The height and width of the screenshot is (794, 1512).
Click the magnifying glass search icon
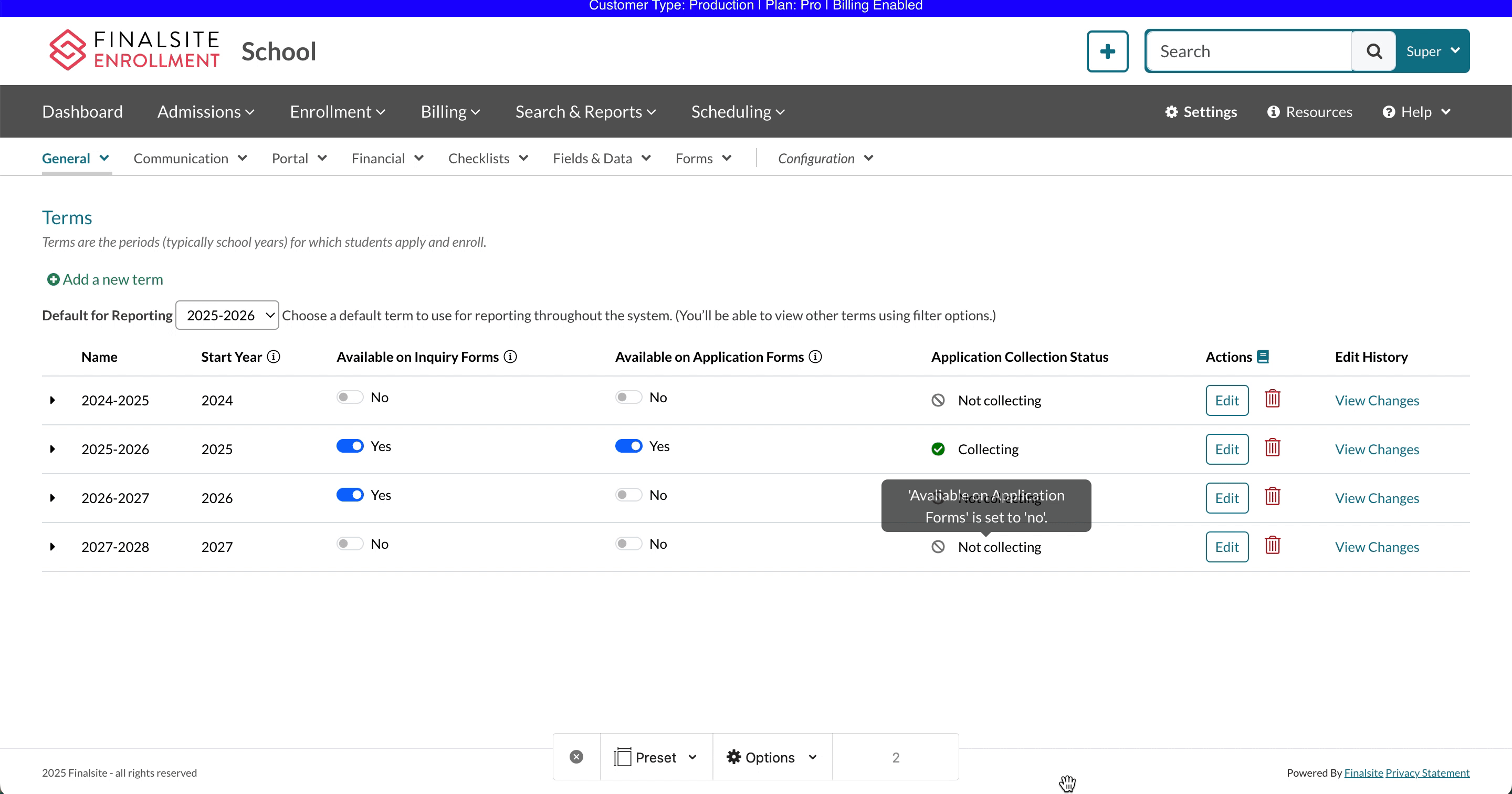[x=1373, y=51]
